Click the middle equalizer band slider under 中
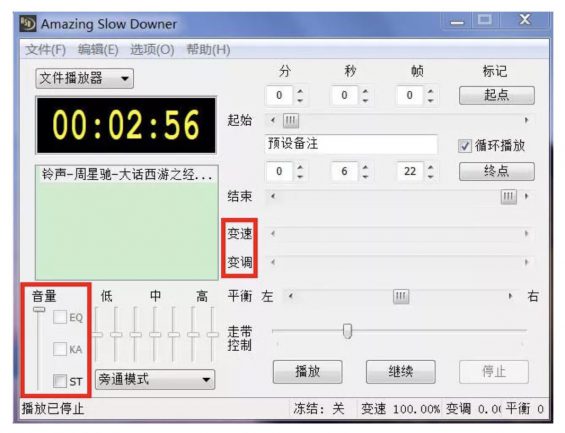 155,335
